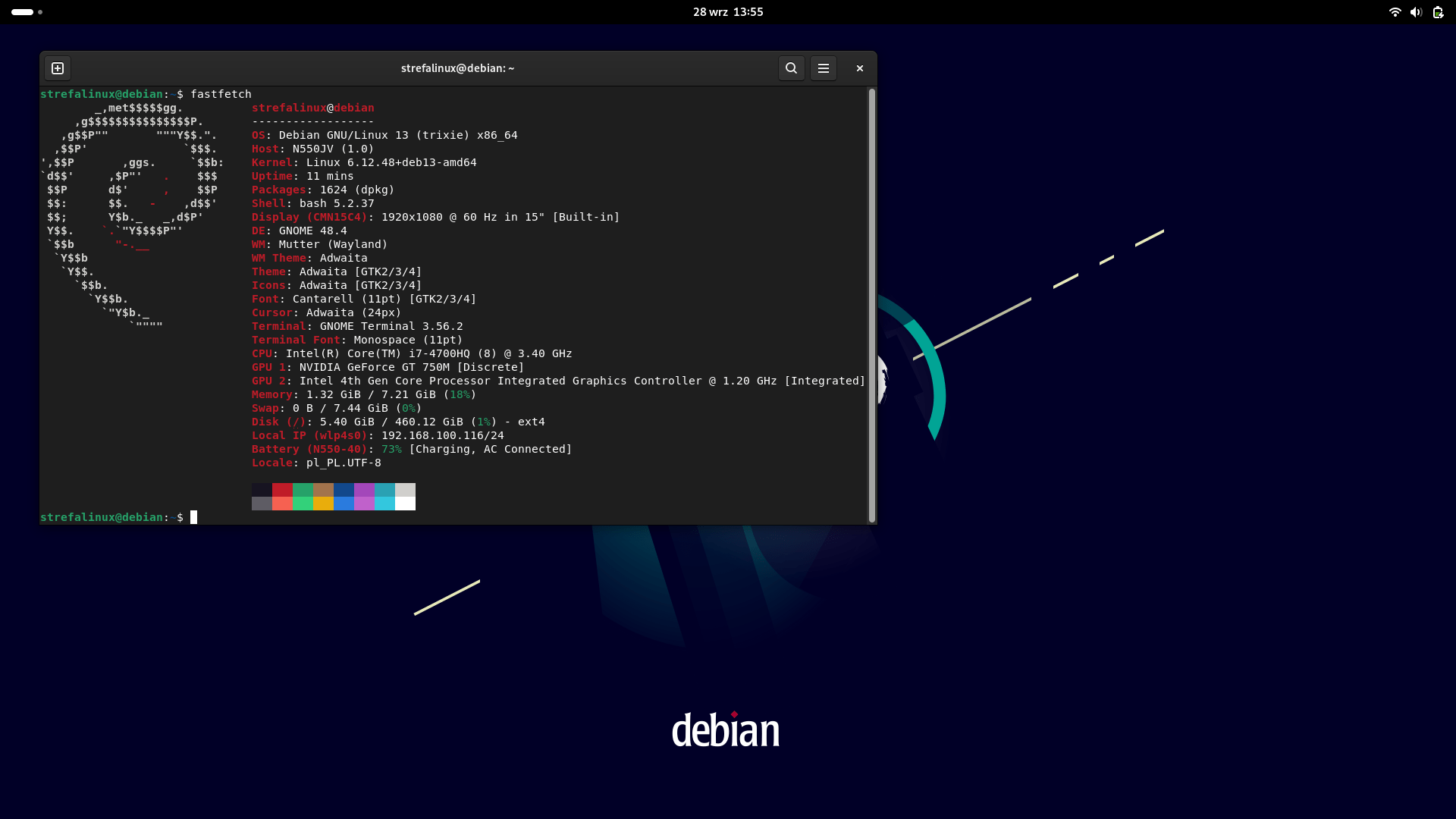The height and width of the screenshot is (819, 1456).
Task: Click the battery charging icon
Action: click(1438, 12)
